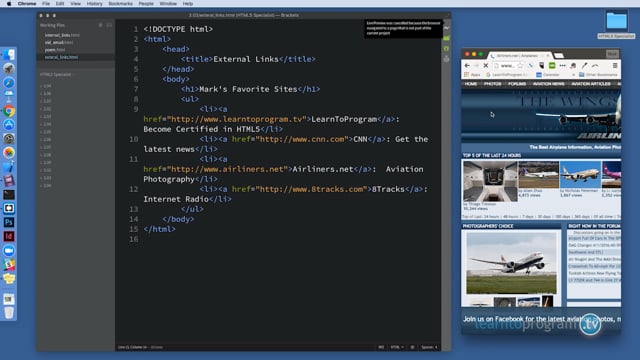Open Google Chrome from the Dock
Viewport: 640px width, 360px height.
coord(9,111)
